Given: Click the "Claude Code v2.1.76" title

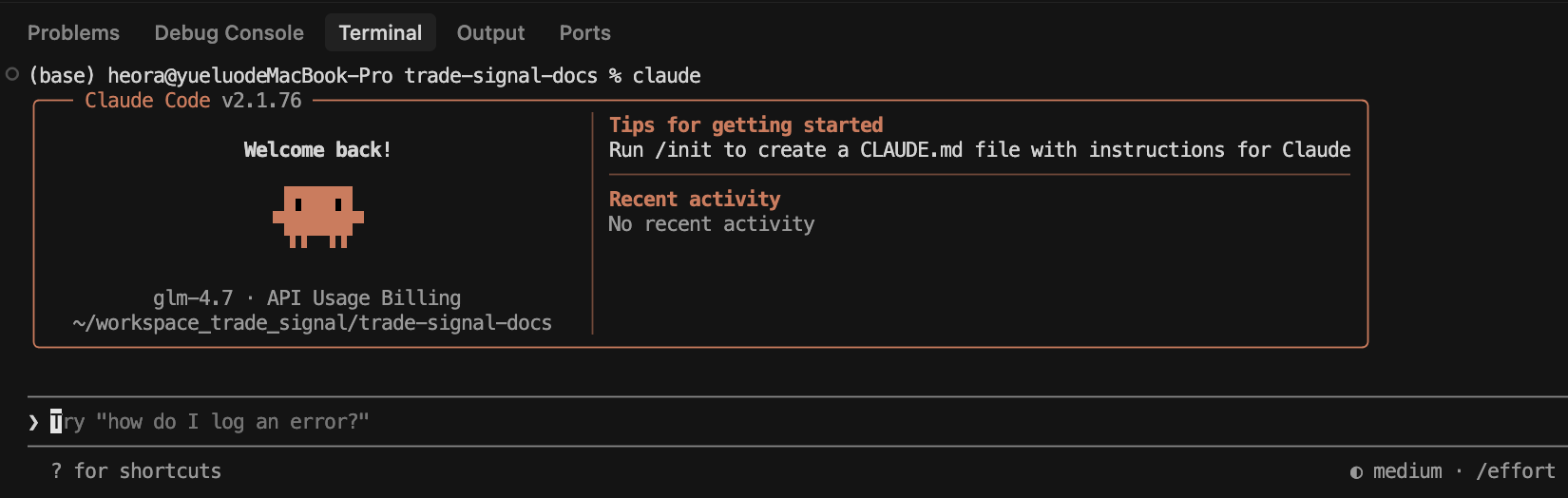Looking at the screenshot, I should [193, 101].
